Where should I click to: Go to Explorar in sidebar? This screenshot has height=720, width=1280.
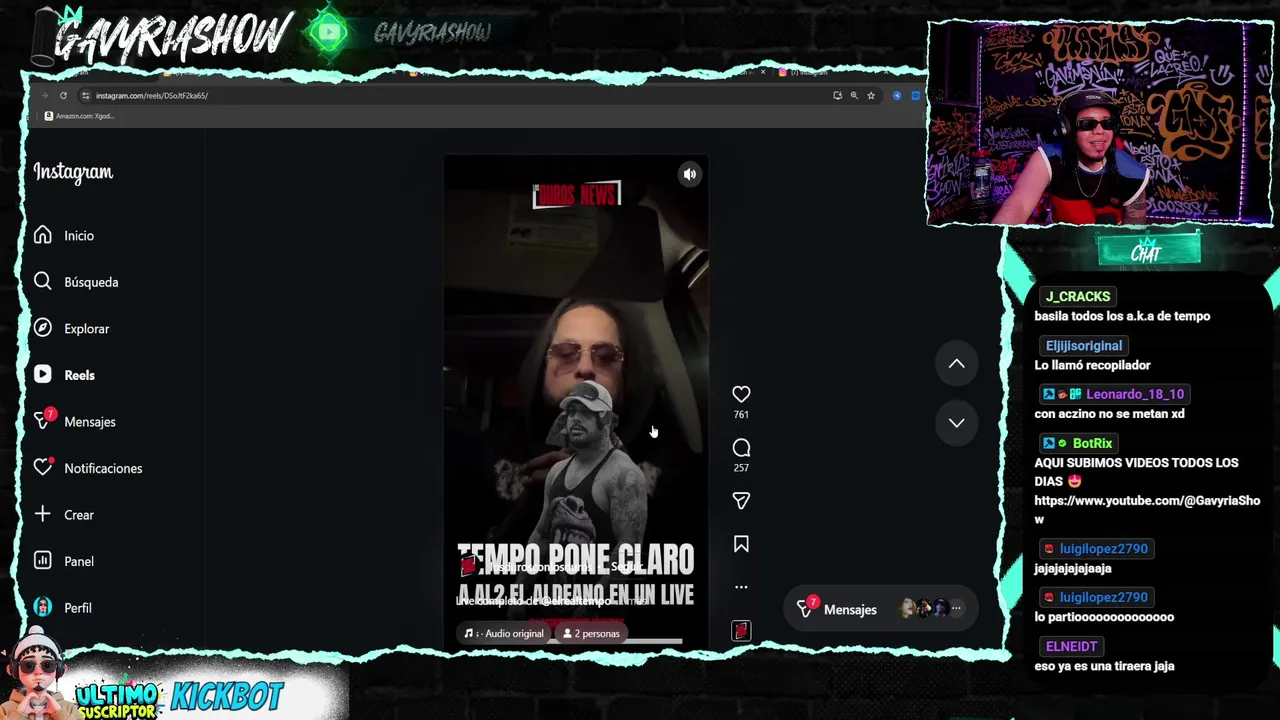(71, 329)
